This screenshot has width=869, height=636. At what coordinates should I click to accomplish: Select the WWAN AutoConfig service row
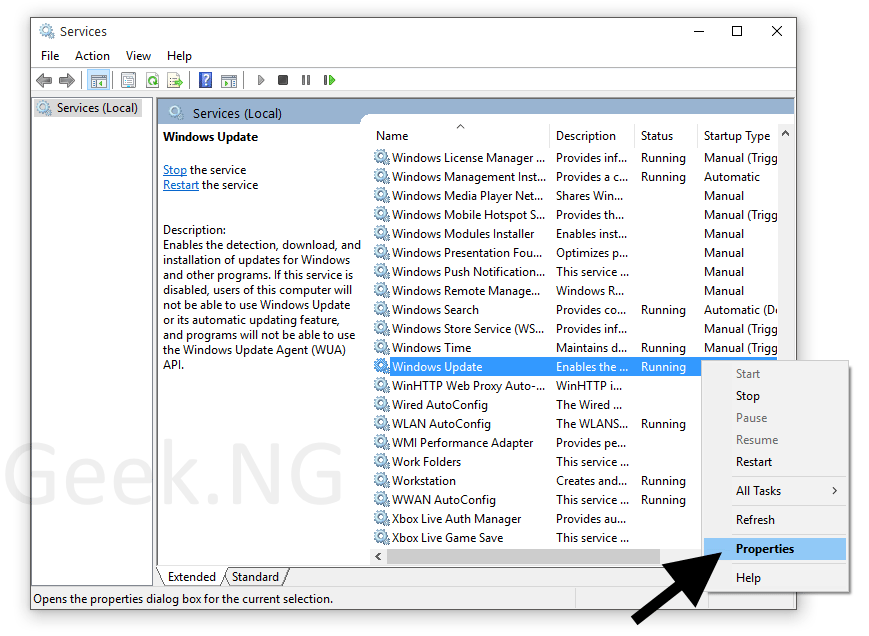(x=536, y=500)
